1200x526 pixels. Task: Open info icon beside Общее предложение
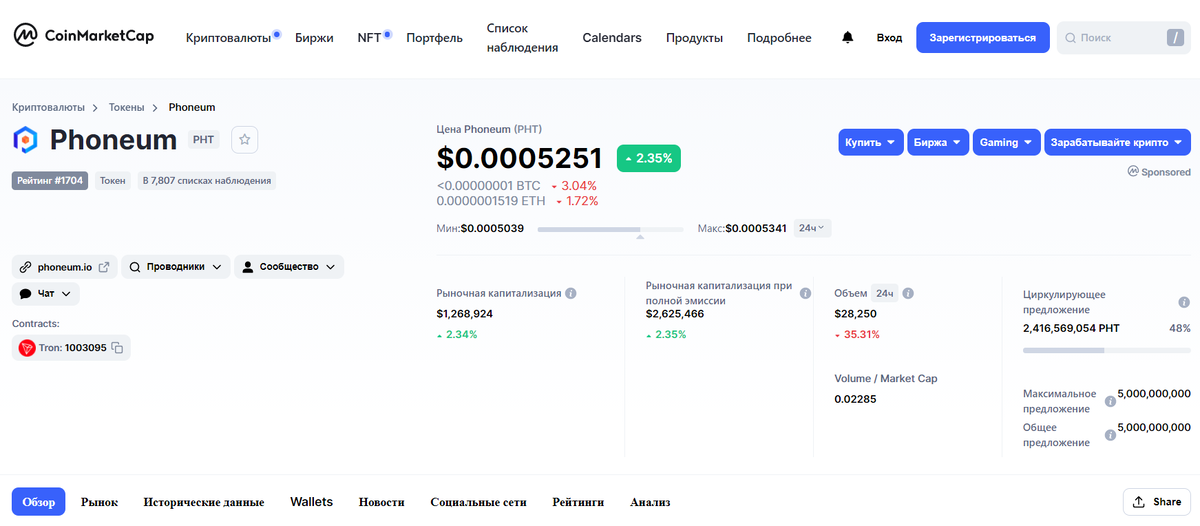click(x=1110, y=435)
